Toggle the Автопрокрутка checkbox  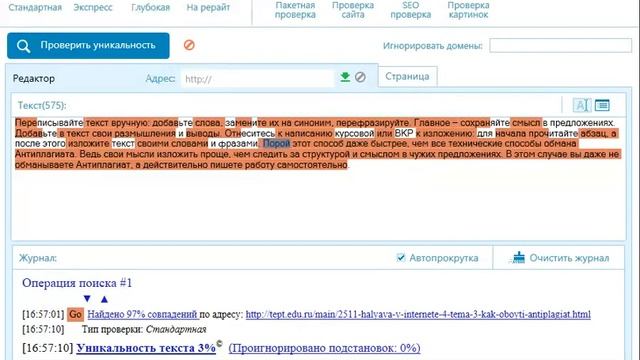pos(401,258)
